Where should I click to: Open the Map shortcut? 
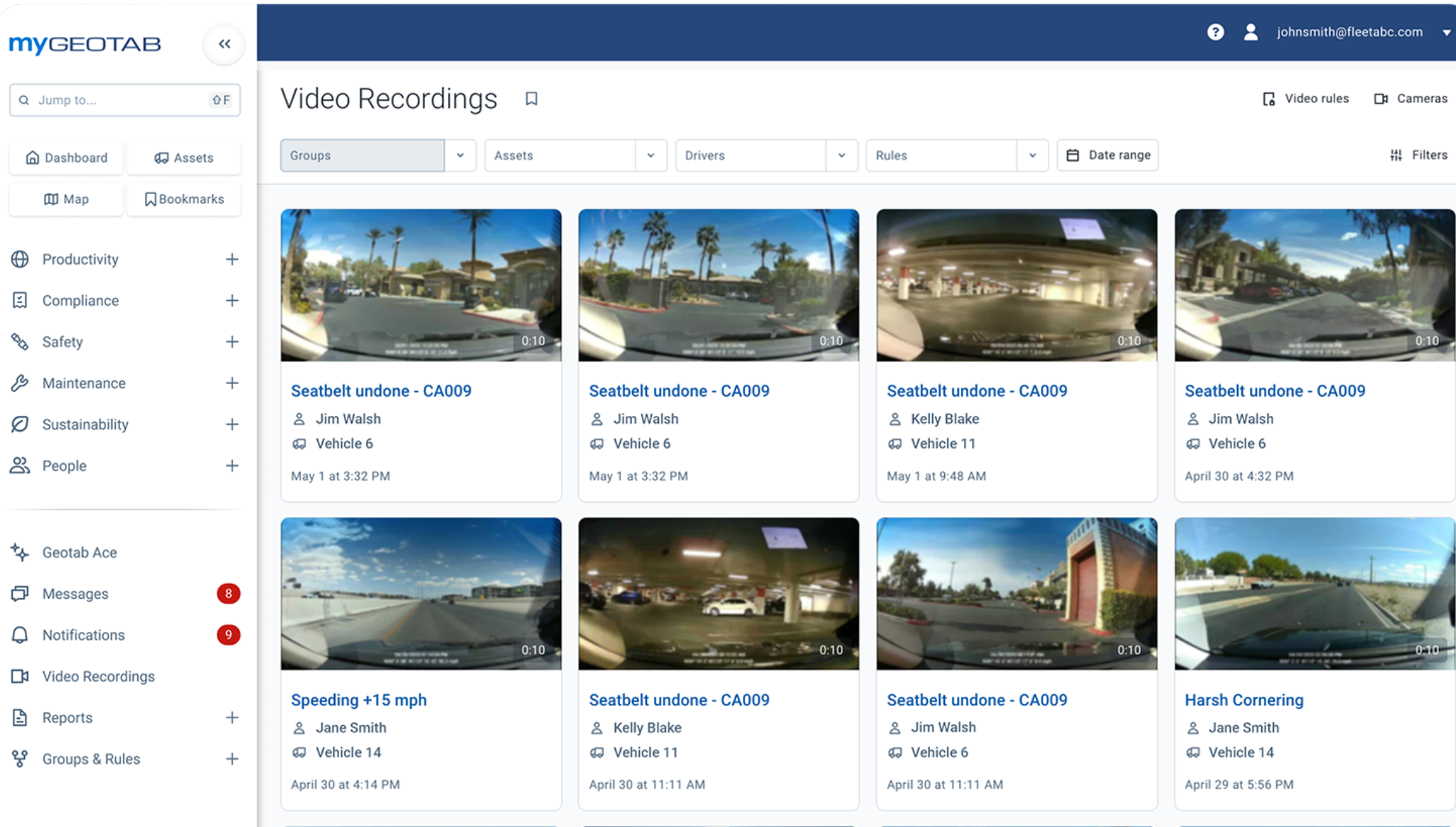pos(66,199)
